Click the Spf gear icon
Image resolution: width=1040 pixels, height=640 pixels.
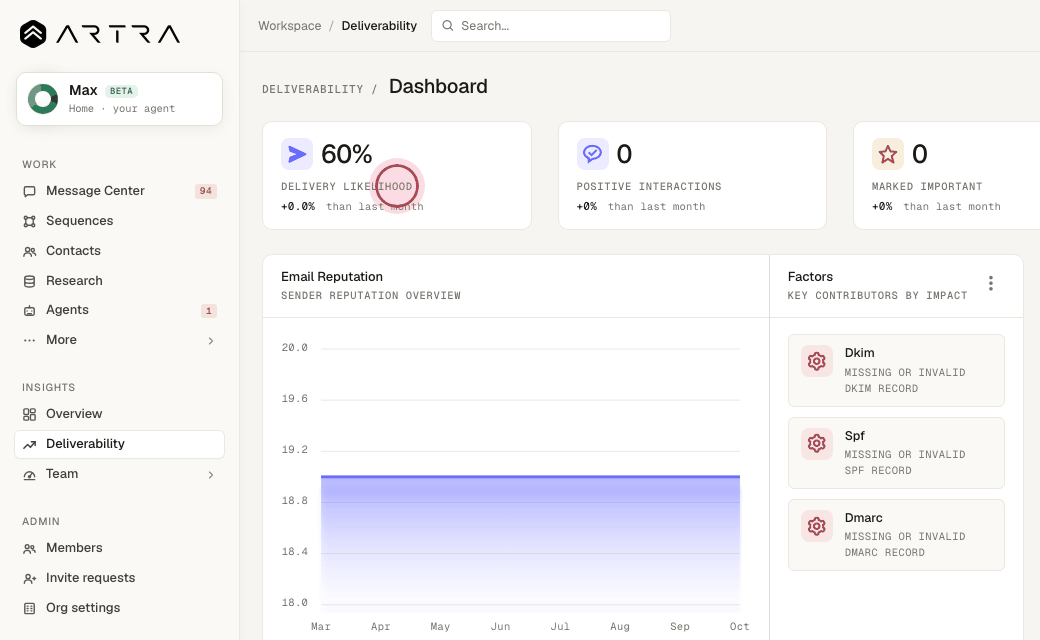(816, 444)
